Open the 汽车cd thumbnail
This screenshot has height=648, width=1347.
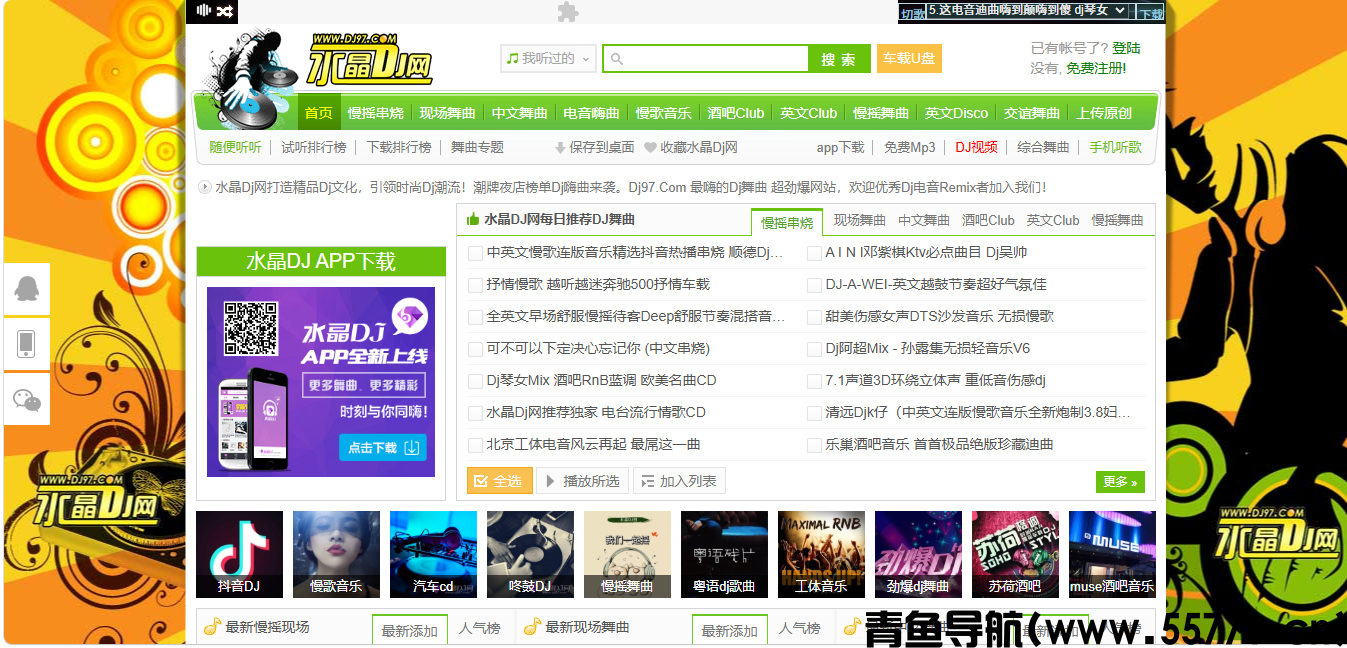433,554
